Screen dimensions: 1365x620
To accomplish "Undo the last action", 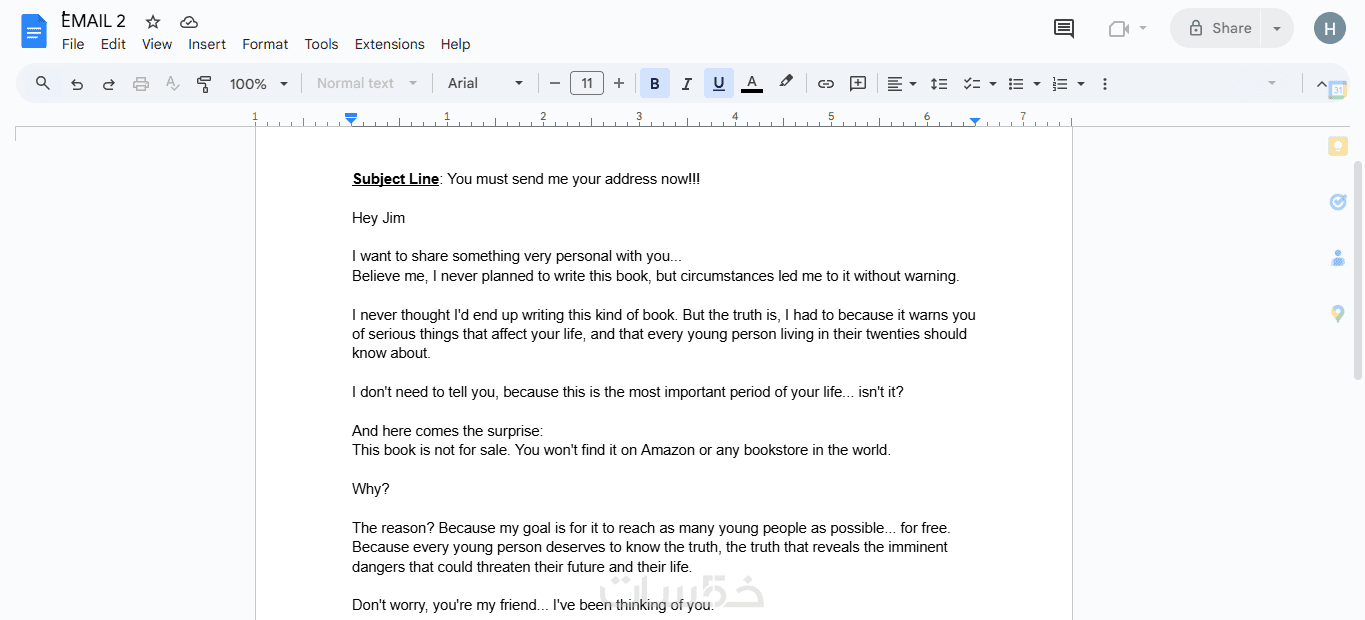I will point(77,84).
